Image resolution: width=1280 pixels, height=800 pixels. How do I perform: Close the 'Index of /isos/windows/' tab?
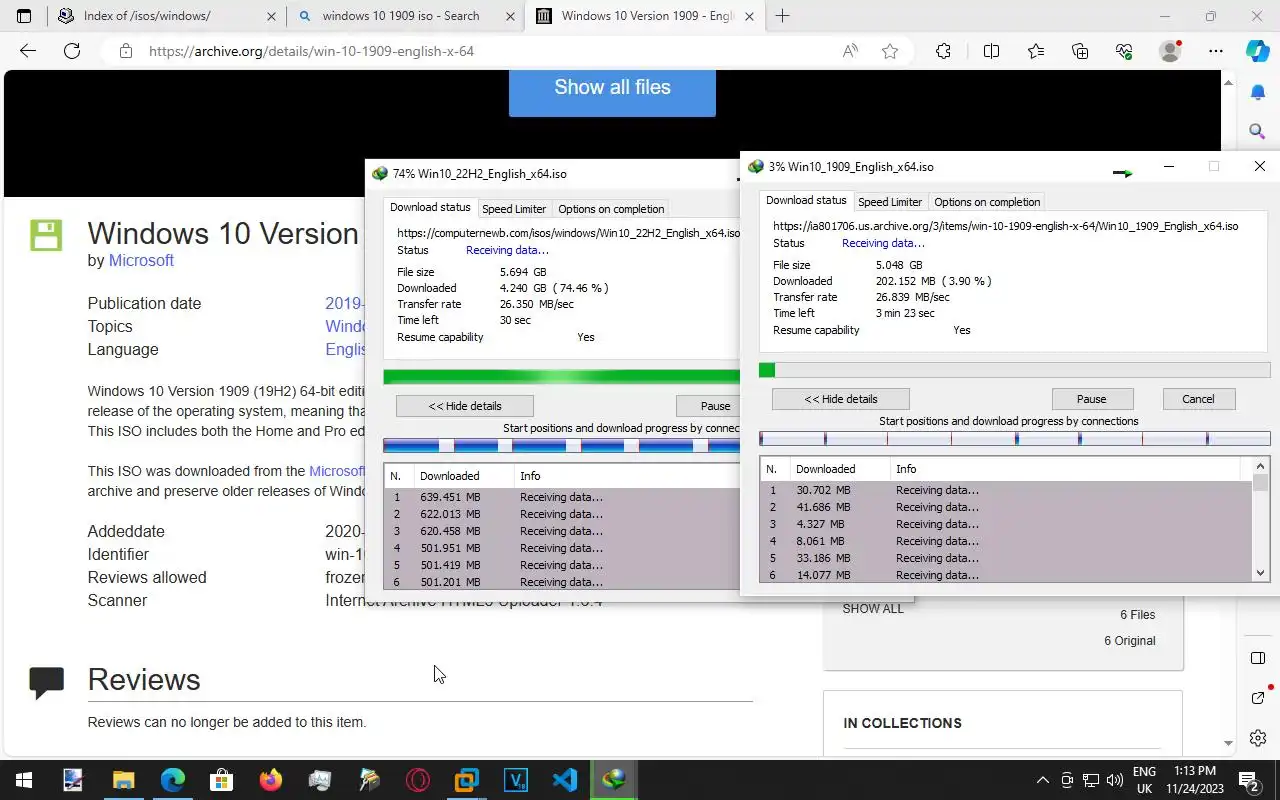(x=272, y=16)
